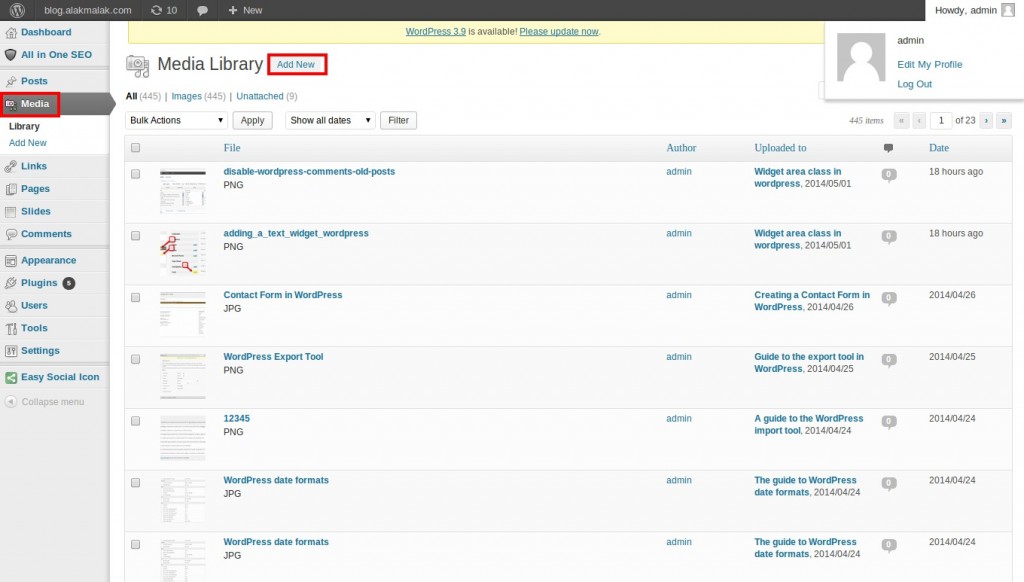This screenshot has height=582, width=1024.
Task: Click the Links chain icon
Action: coord(10,166)
